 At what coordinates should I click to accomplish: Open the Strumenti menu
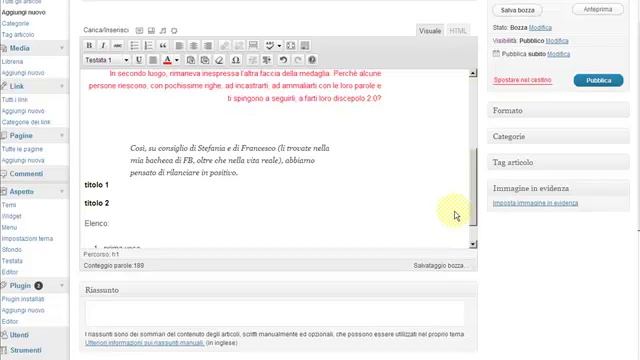tap(25, 350)
